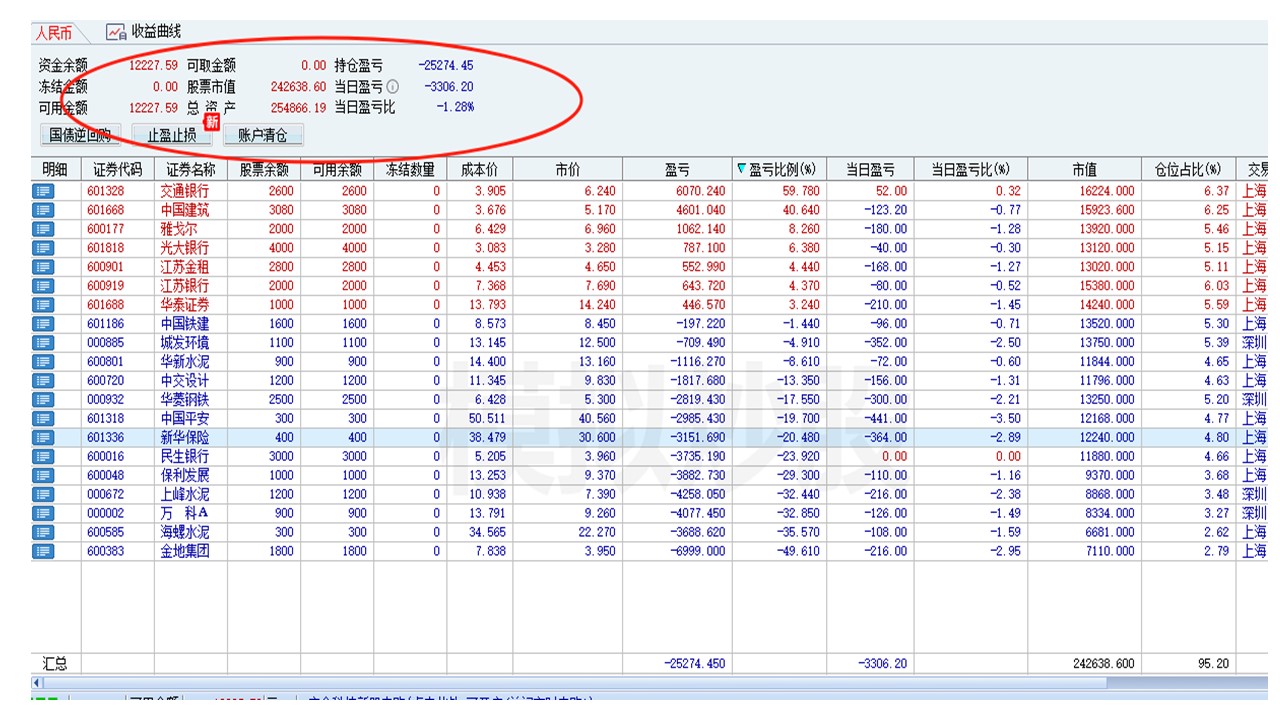Open details icon for 光大银行 row
Viewport: 1280px width, 720px height.
coord(43,248)
